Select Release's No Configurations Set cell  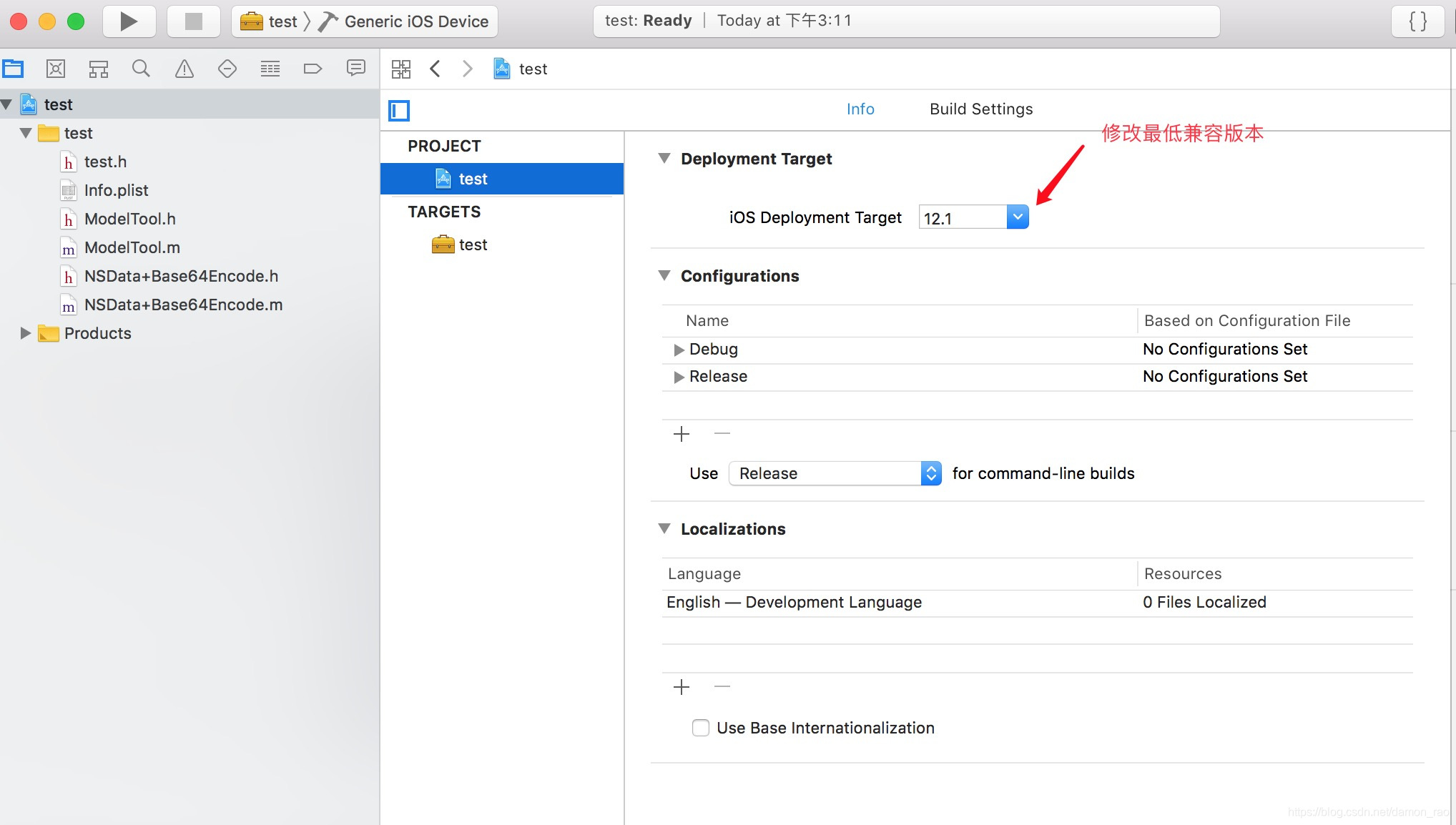[1225, 376]
